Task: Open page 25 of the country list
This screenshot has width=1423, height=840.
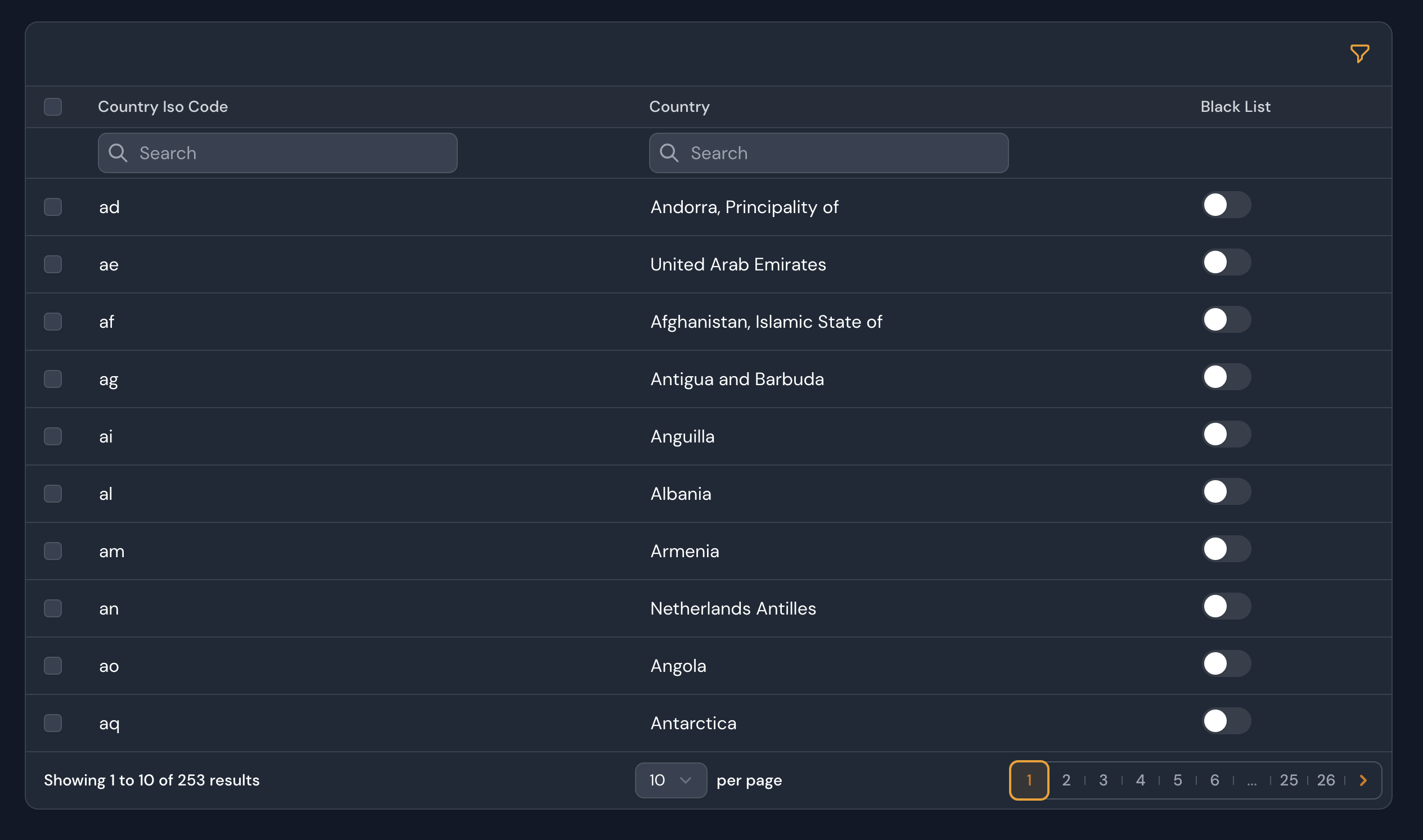Action: click(x=1289, y=780)
